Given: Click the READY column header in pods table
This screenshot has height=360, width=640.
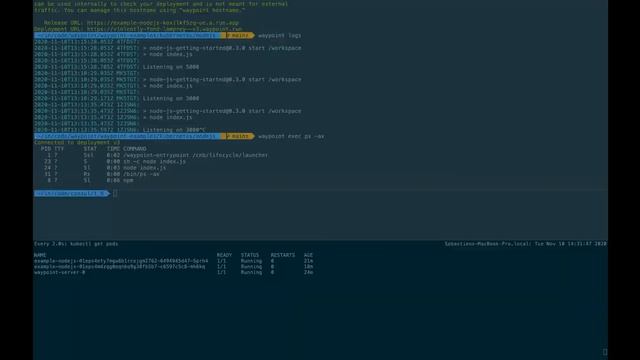Looking at the screenshot, I should click(x=224, y=255).
